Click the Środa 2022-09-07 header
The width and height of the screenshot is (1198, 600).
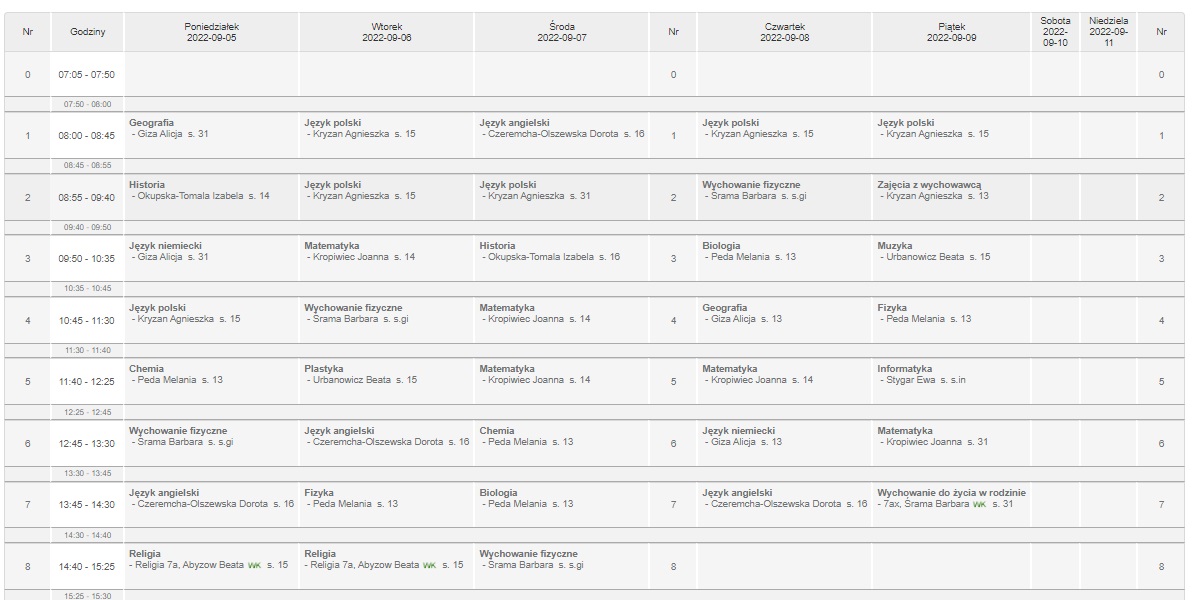[x=562, y=32]
